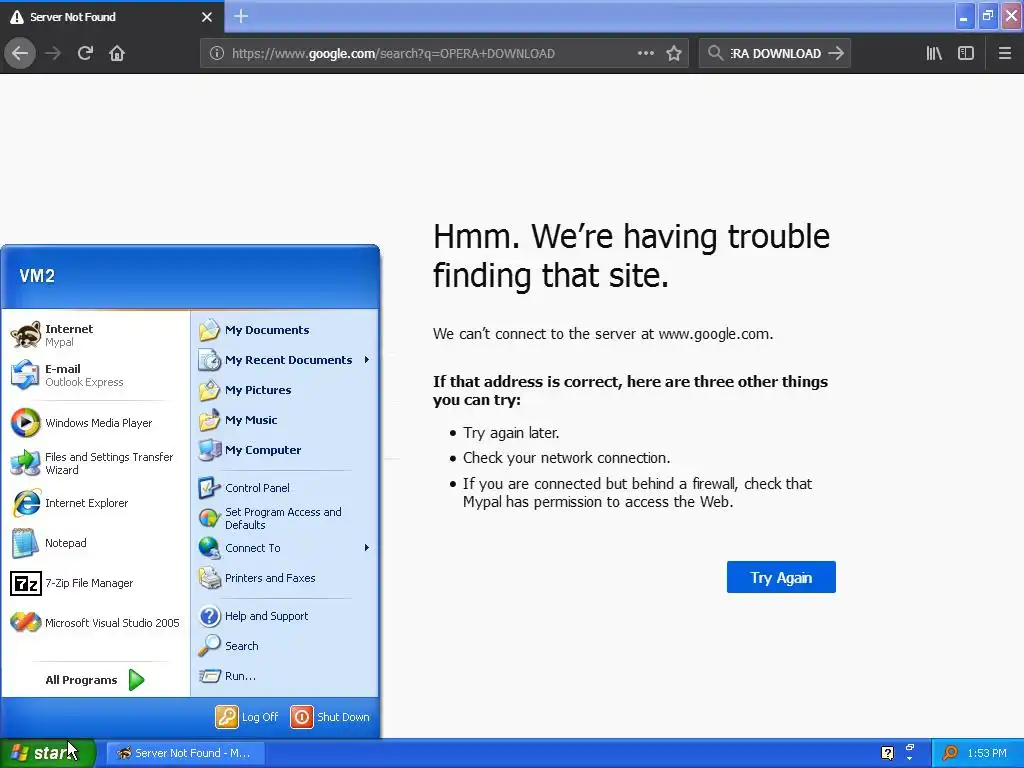The width and height of the screenshot is (1024, 768).
Task: Submit search with the arrow in search bar
Action: click(836, 53)
